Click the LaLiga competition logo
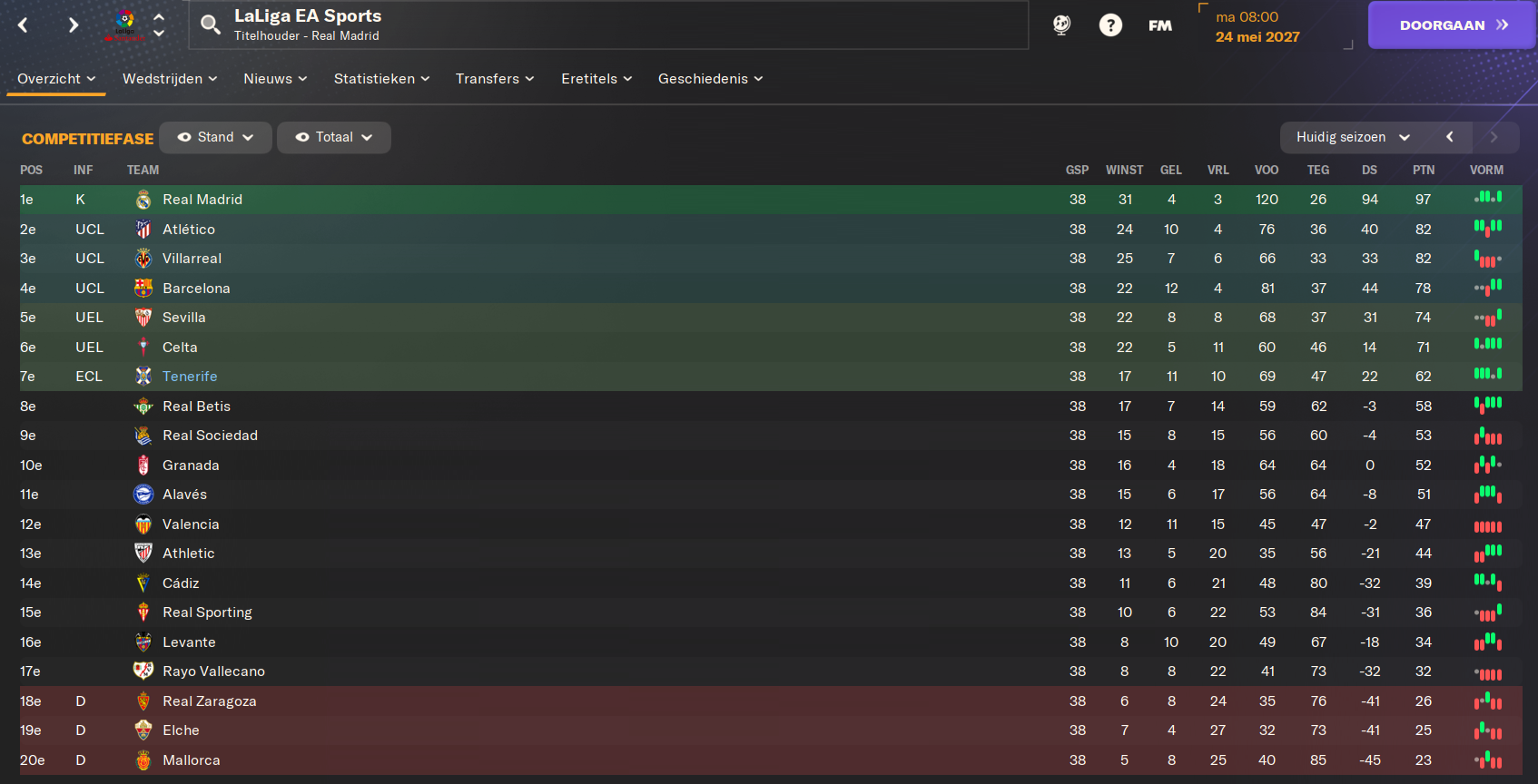The image size is (1538, 784). click(x=125, y=25)
